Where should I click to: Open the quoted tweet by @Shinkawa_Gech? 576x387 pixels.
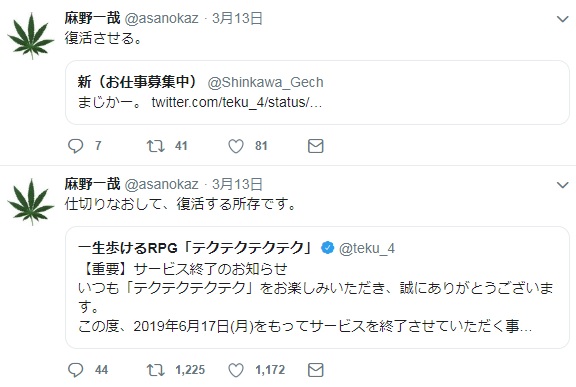[317, 93]
